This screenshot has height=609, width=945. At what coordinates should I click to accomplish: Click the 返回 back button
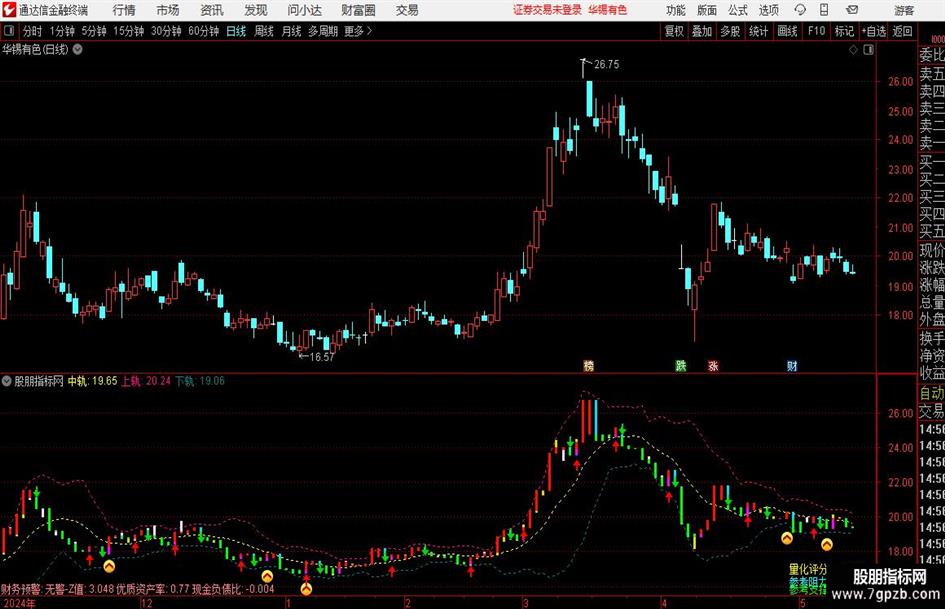coord(902,31)
